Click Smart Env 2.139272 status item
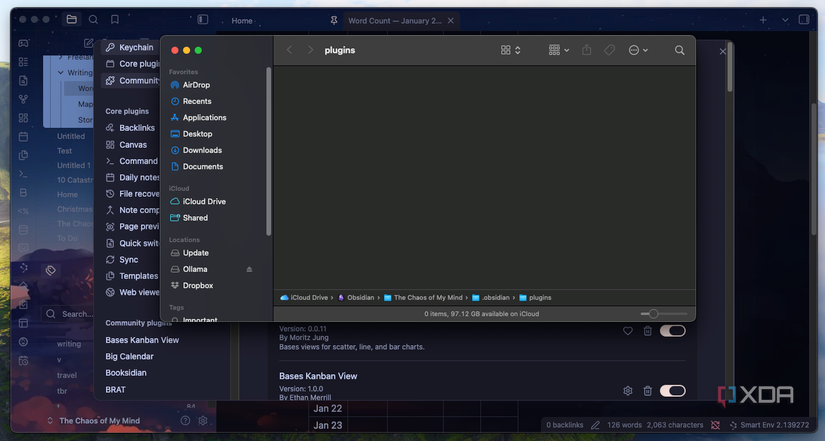The width and height of the screenshot is (825, 441). tap(769, 425)
